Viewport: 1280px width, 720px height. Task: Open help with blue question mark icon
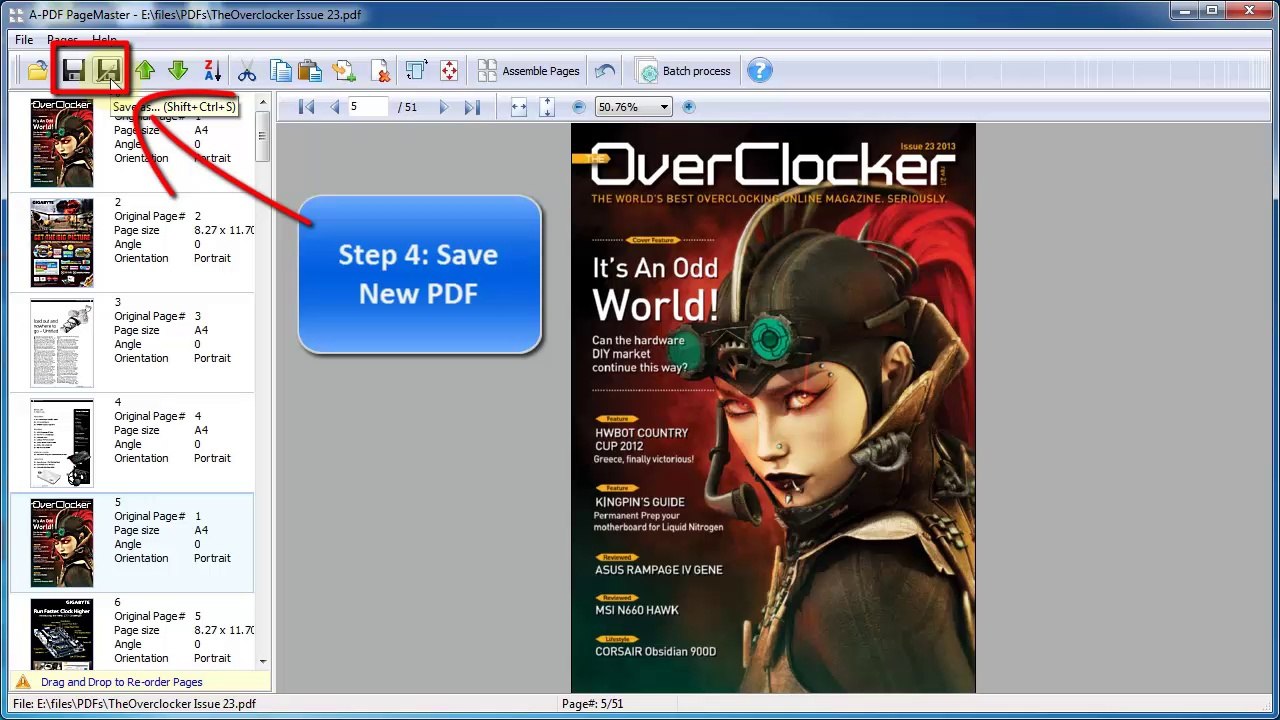759,71
